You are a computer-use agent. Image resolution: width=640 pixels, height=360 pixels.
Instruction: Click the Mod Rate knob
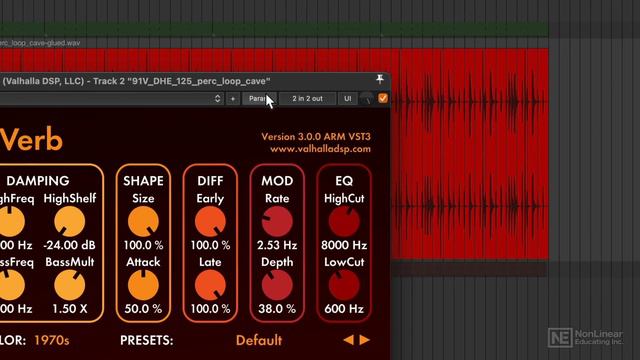point(277,221)
